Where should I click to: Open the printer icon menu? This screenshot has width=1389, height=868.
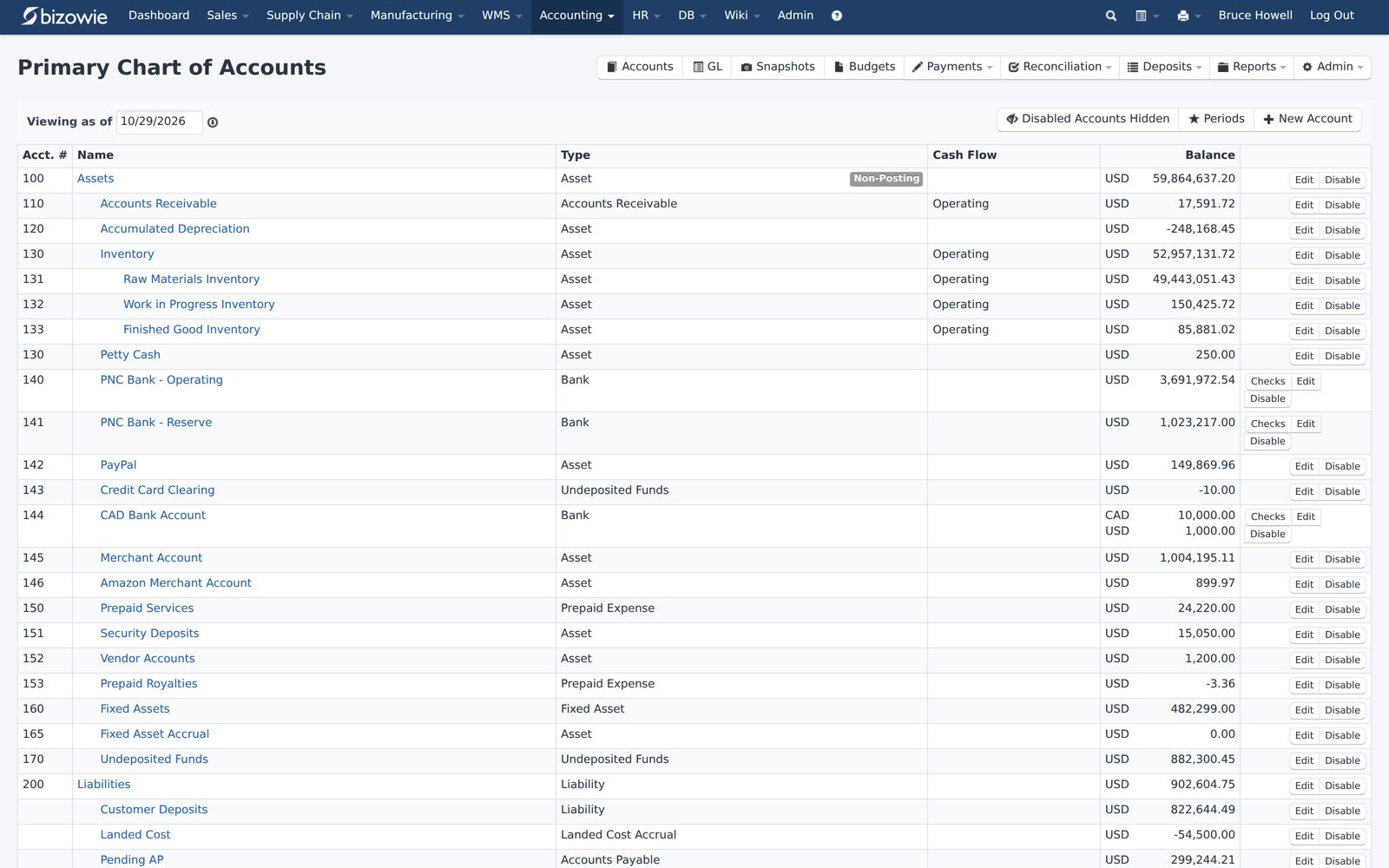(1188, 16)
